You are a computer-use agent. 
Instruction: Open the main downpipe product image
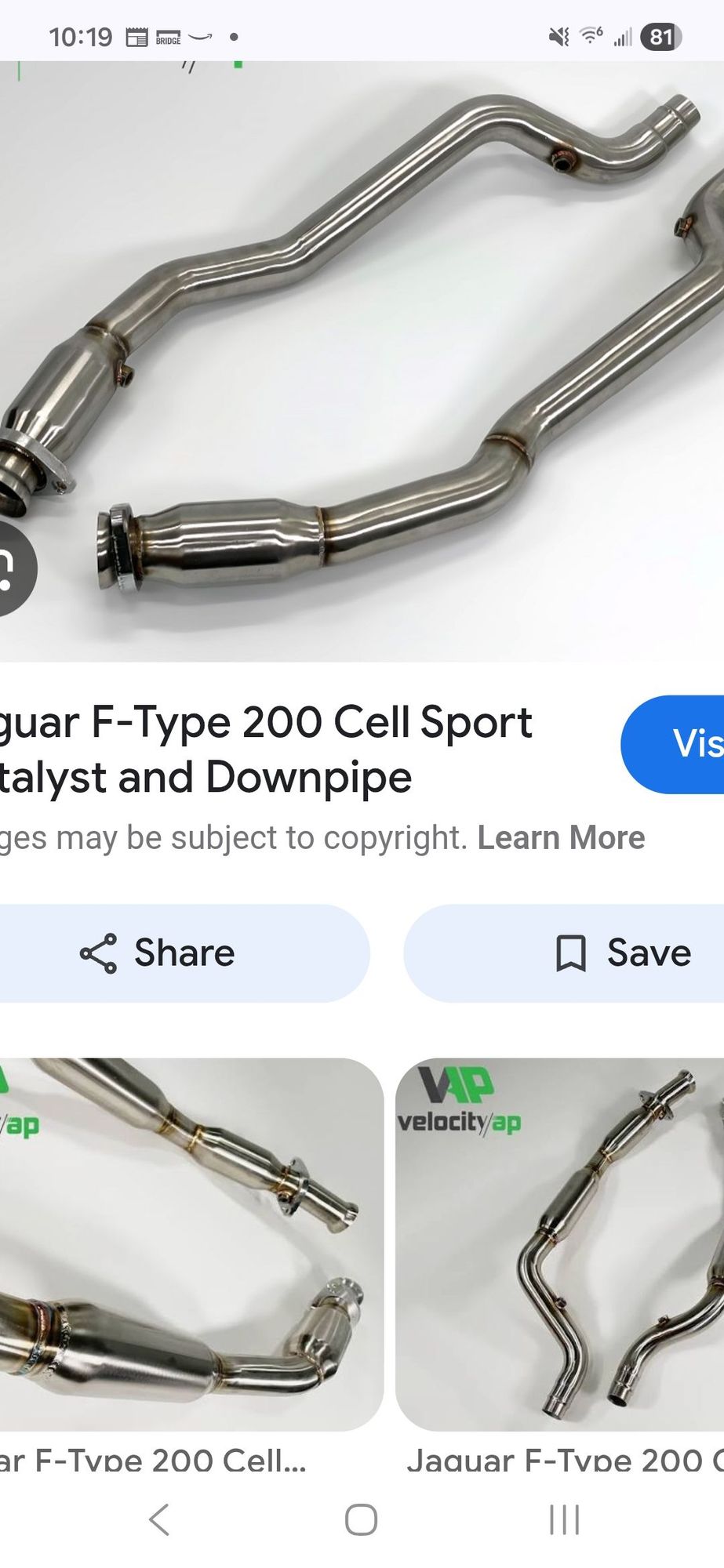[x=362, y=361]
